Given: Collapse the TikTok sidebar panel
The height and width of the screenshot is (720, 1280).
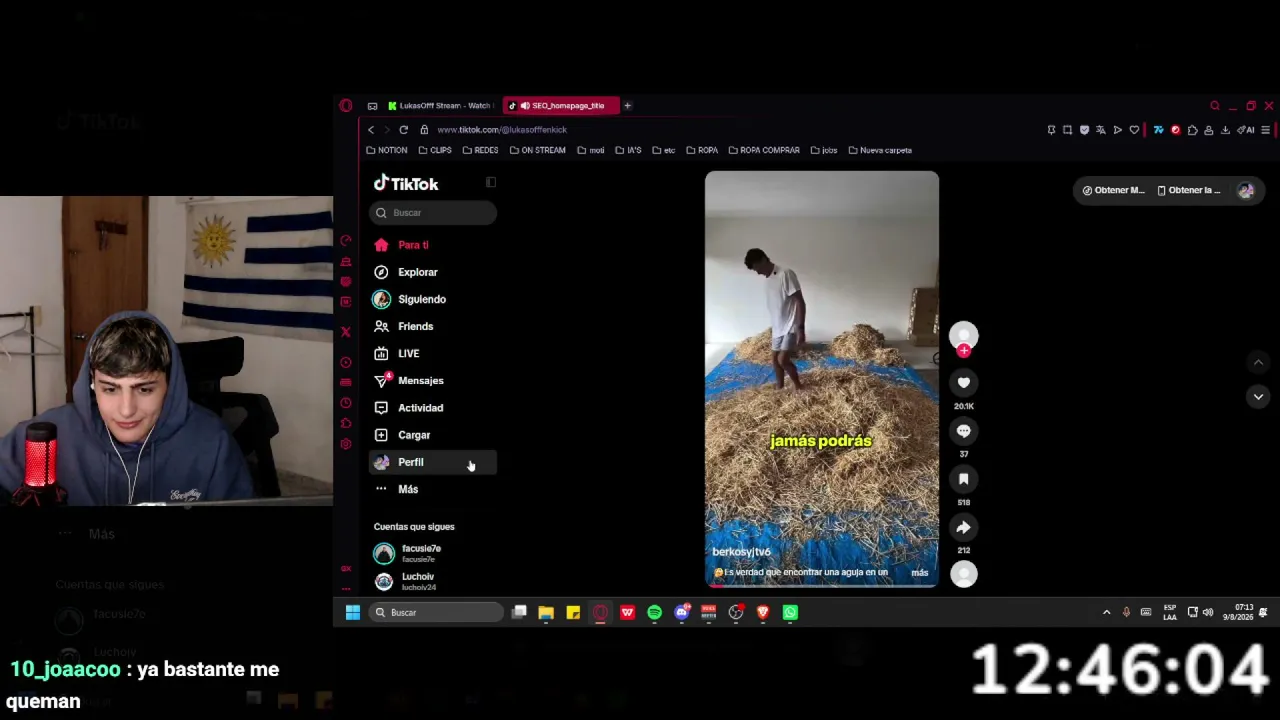Looking at the screenshot, I should [490, 182].
